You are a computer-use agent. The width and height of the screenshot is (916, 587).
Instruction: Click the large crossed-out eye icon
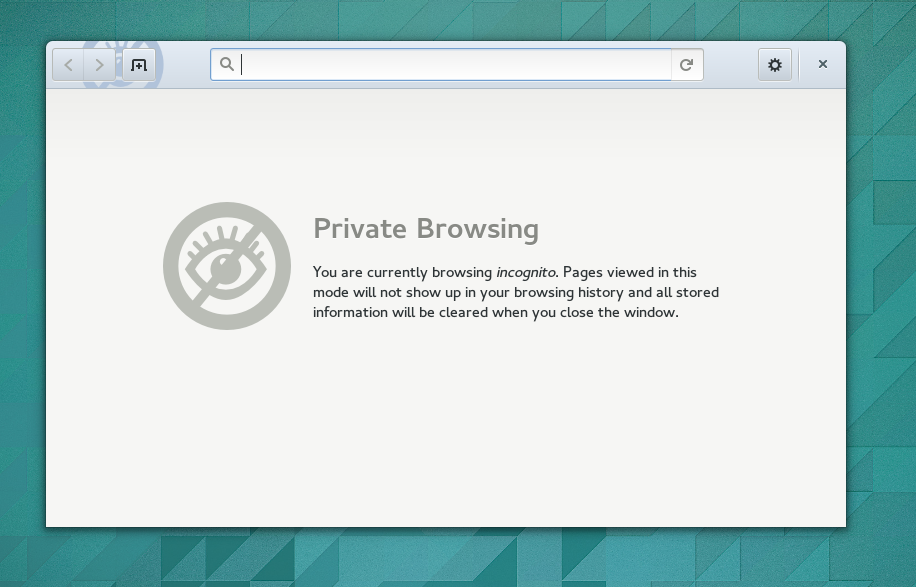(227, 266)
